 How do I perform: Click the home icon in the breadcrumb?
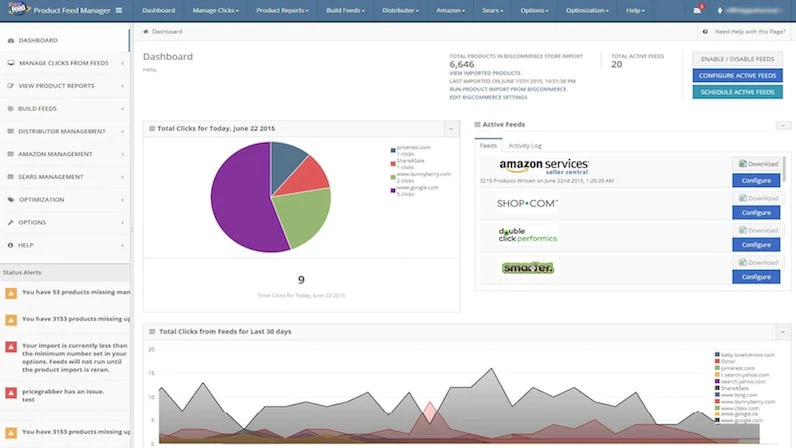point(146,31)
